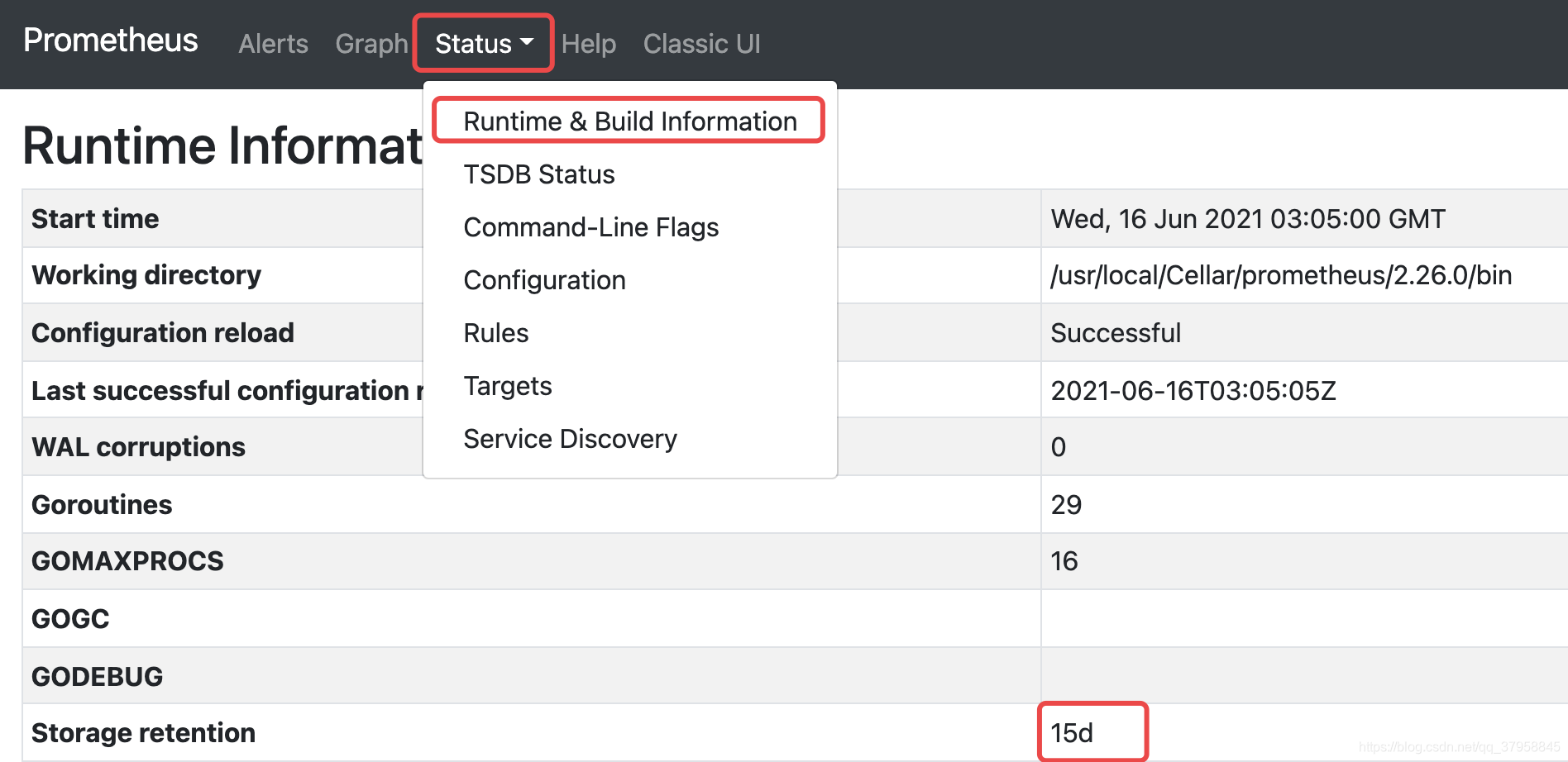Select Runtime & Build Information menu entry
Viewport: 1568px width, 762px height.
[x=630, y=121]
